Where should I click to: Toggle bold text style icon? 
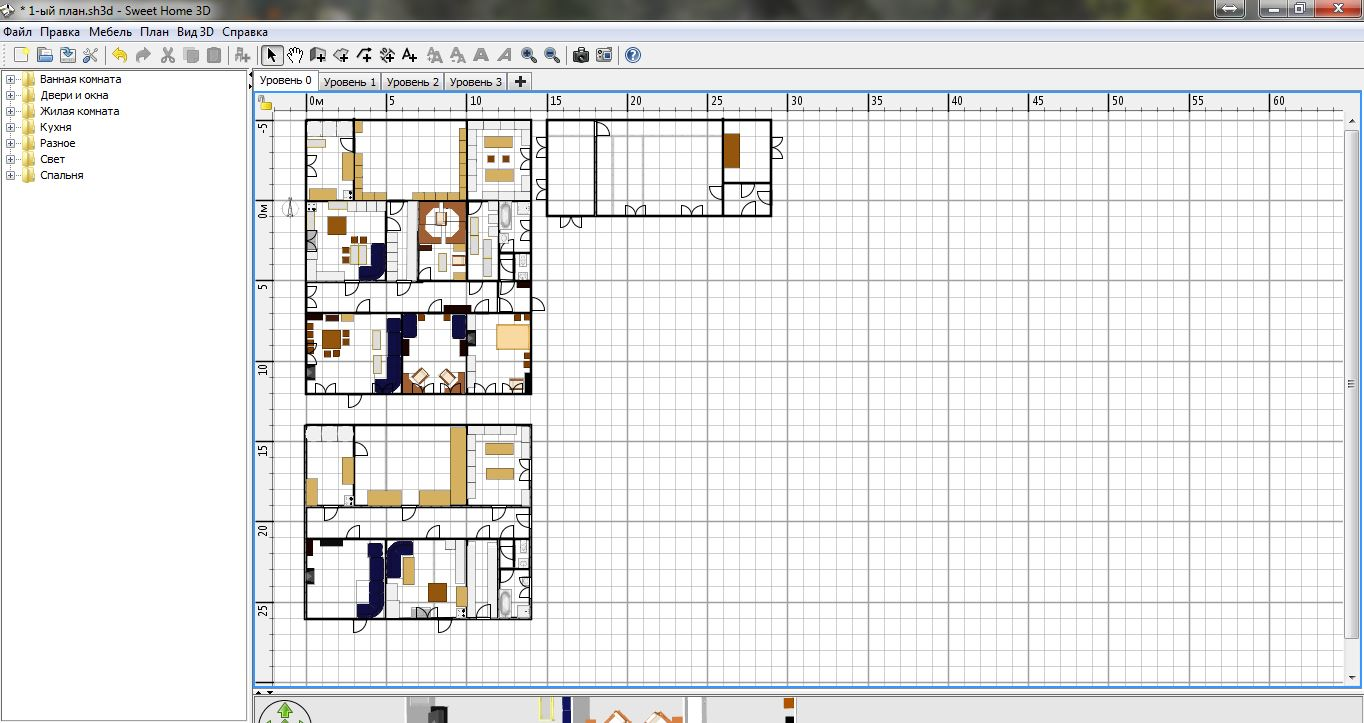[x=480, y=55]
